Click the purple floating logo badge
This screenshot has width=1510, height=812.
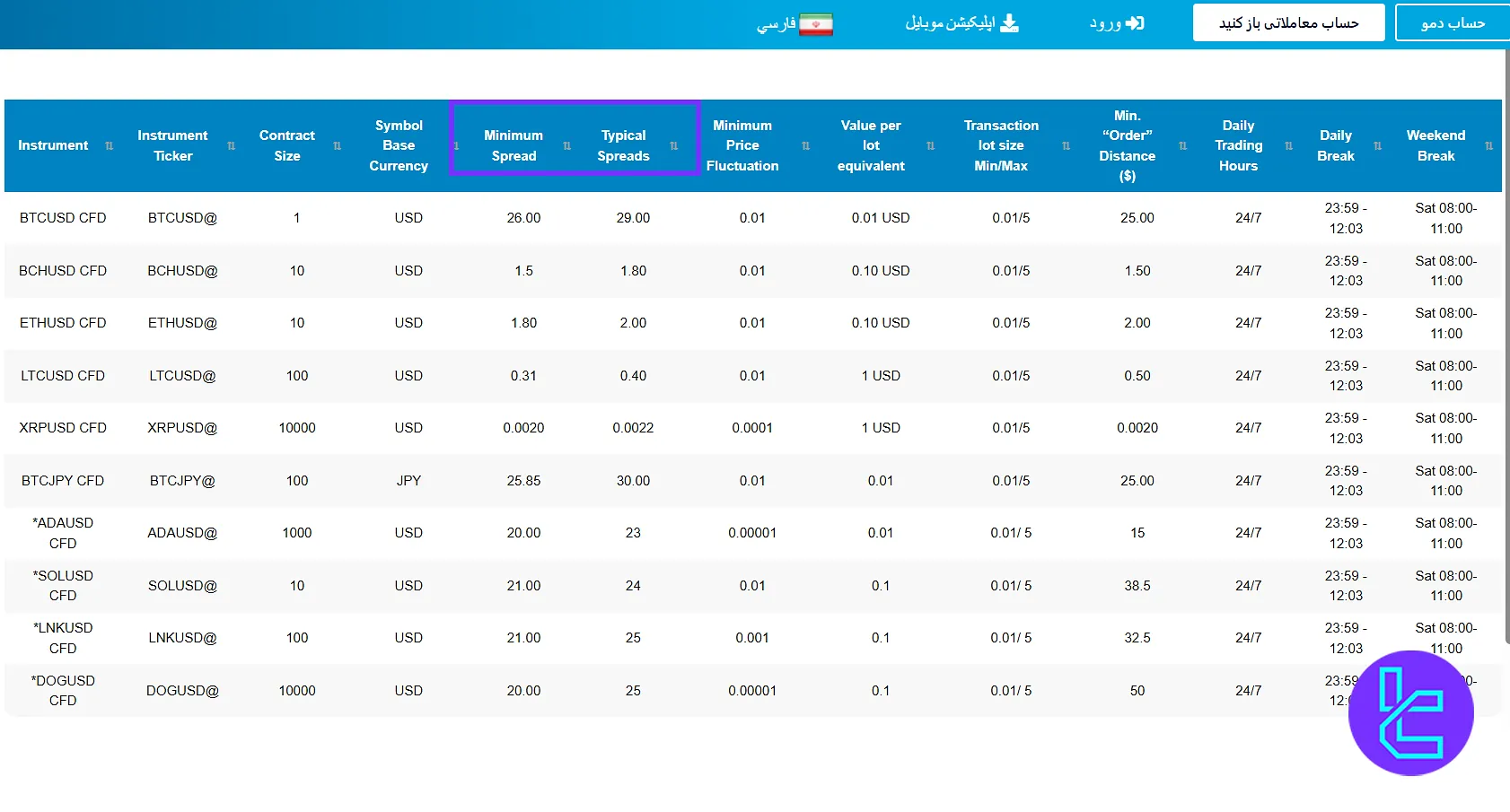point(1410,713)
